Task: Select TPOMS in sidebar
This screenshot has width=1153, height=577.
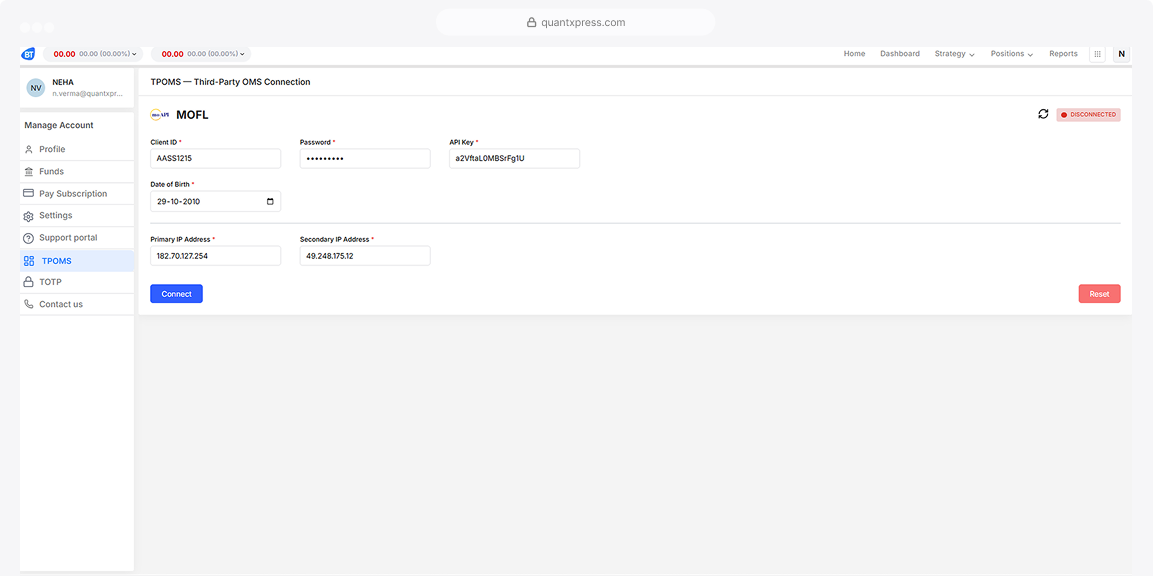Action: [x=76, y=261]
